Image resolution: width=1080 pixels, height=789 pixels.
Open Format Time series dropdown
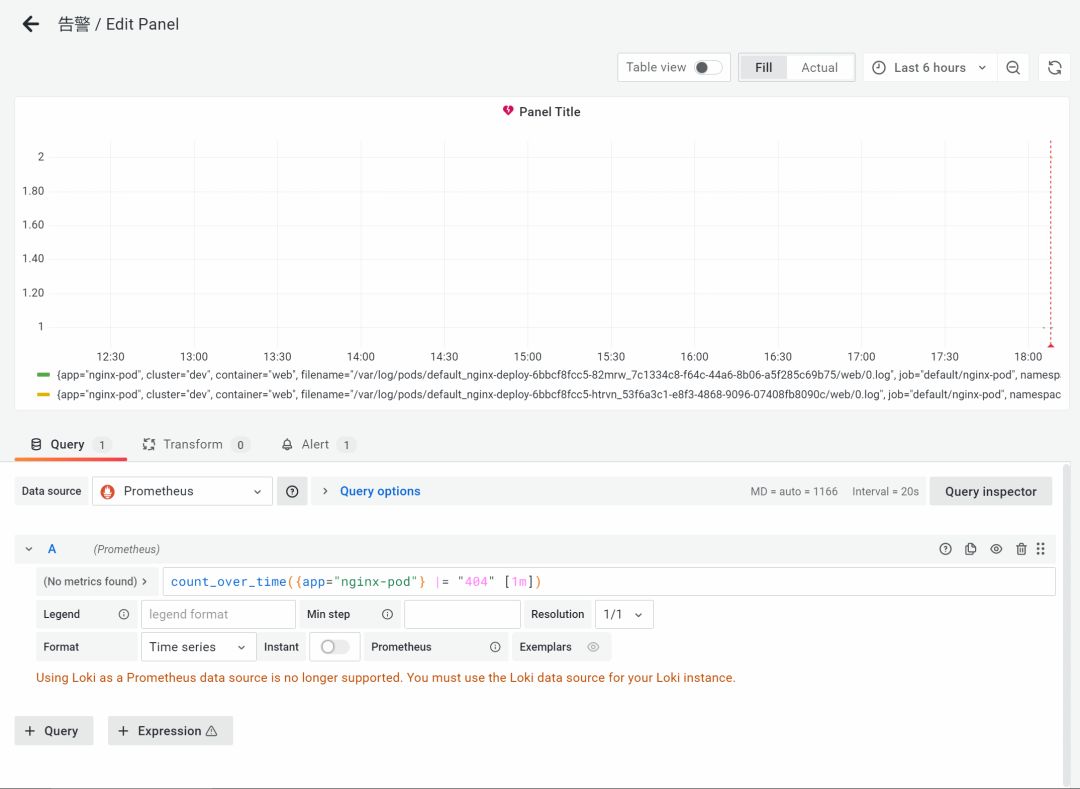(198, 647)
